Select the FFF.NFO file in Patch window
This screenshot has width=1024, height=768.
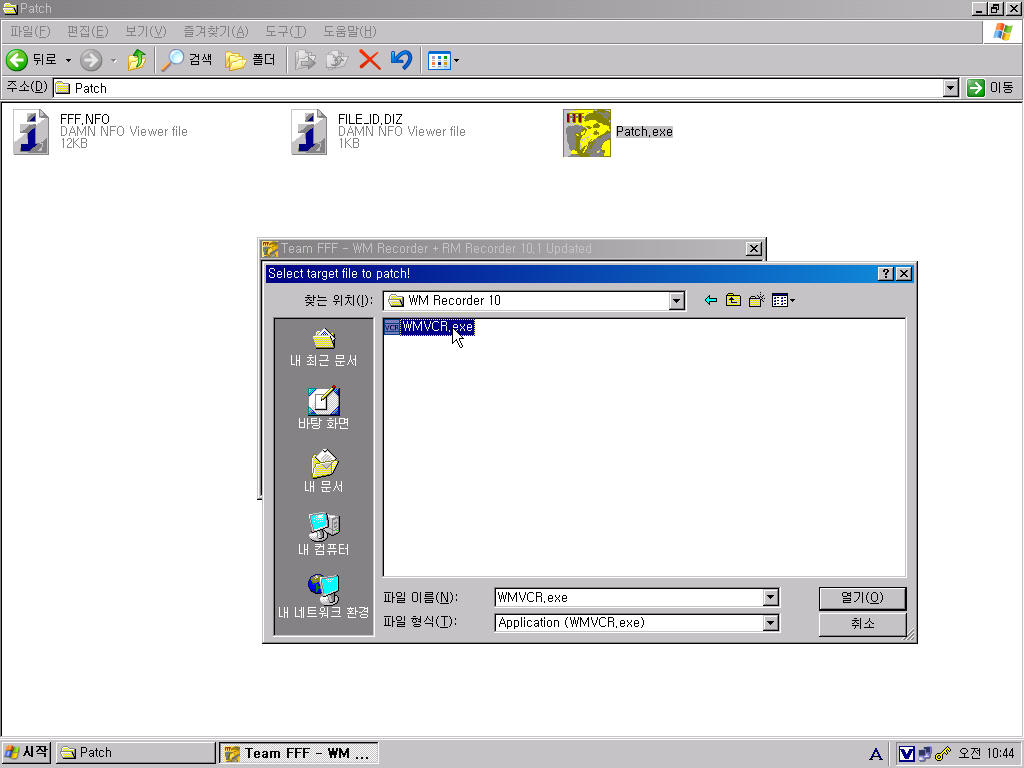[101, 131]
